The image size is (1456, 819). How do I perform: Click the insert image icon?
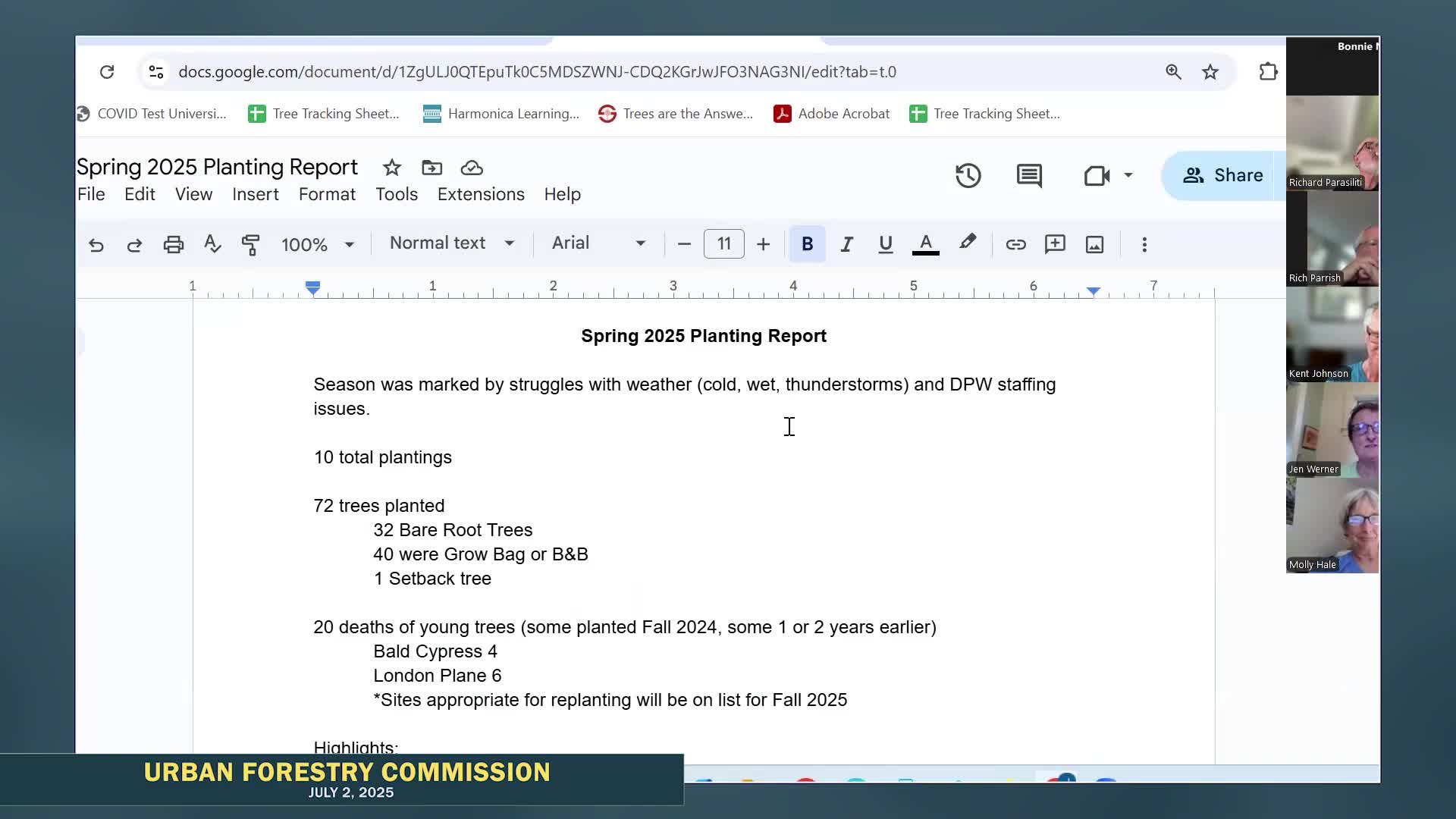click(1094, 244)
